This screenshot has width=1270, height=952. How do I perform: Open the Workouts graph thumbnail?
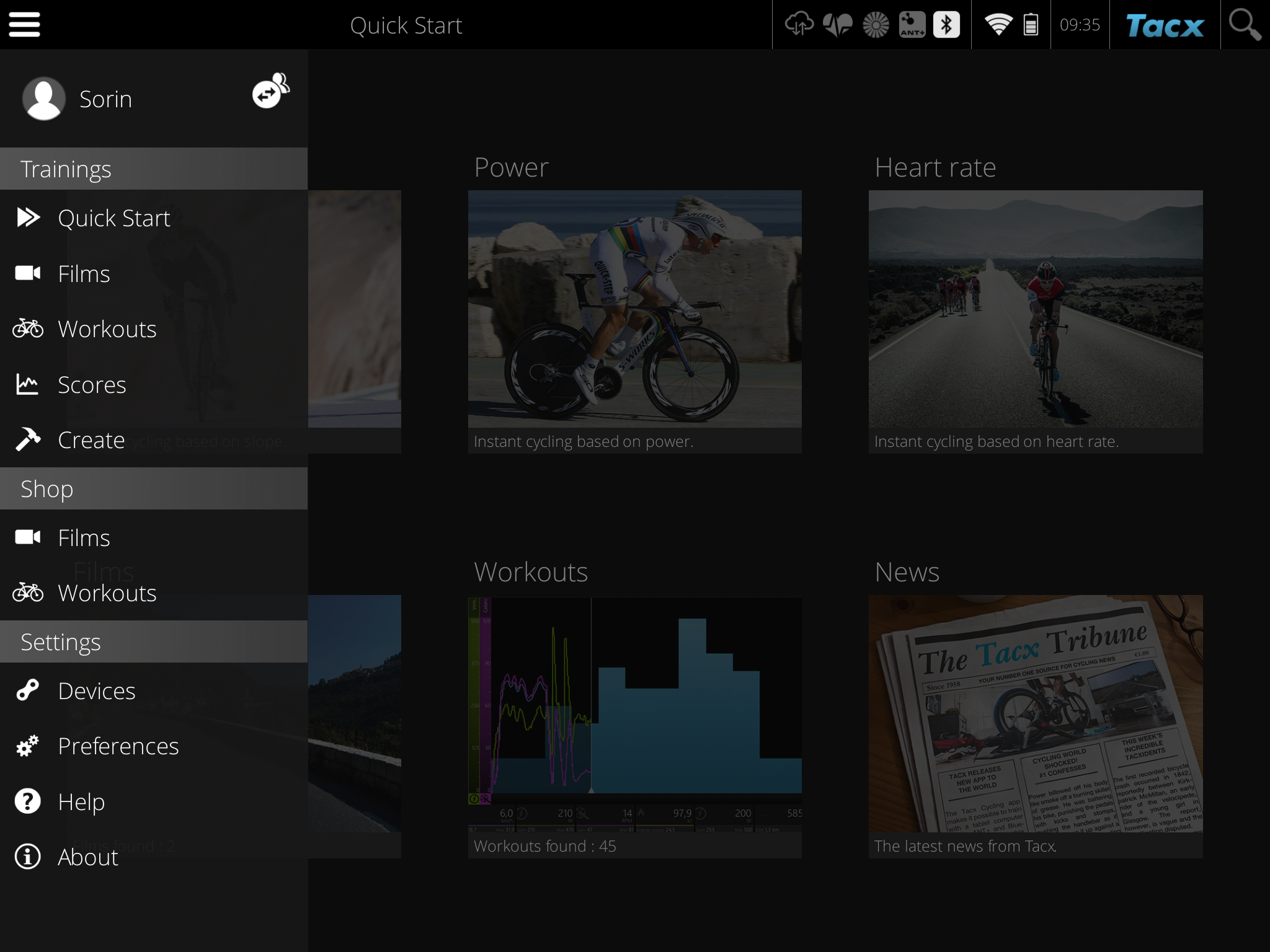635,713
